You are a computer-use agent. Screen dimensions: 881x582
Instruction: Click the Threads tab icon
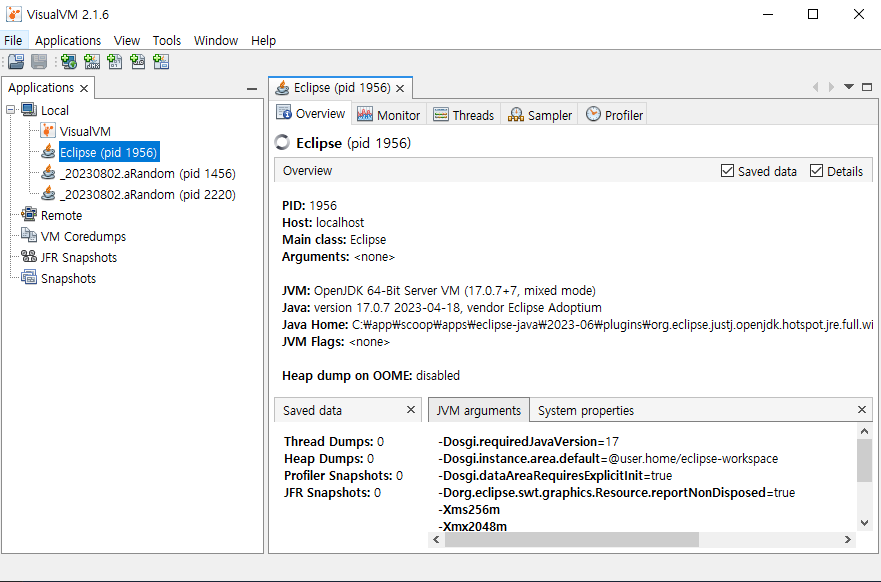(440, 115)
